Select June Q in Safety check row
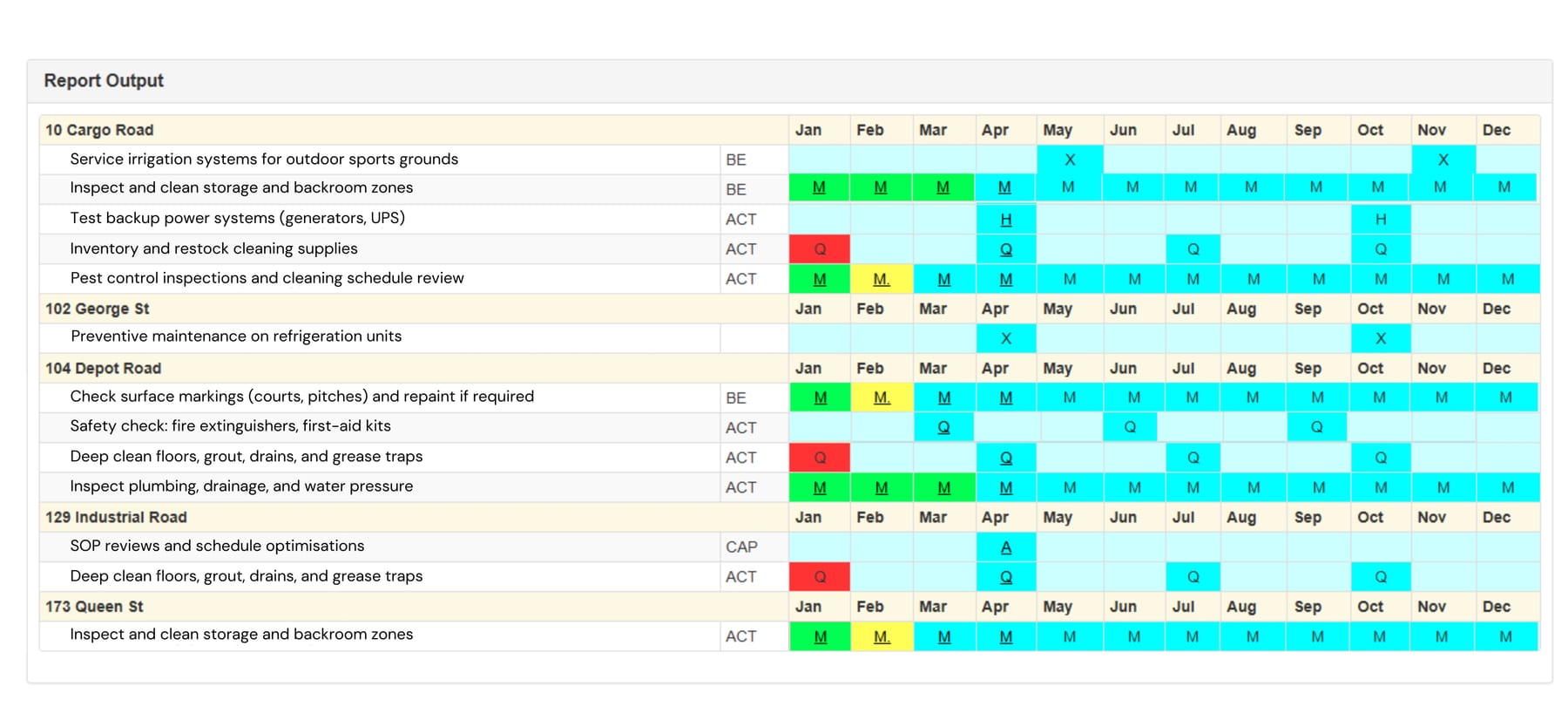The image size is (1568, 727). tap(1130, 427)
